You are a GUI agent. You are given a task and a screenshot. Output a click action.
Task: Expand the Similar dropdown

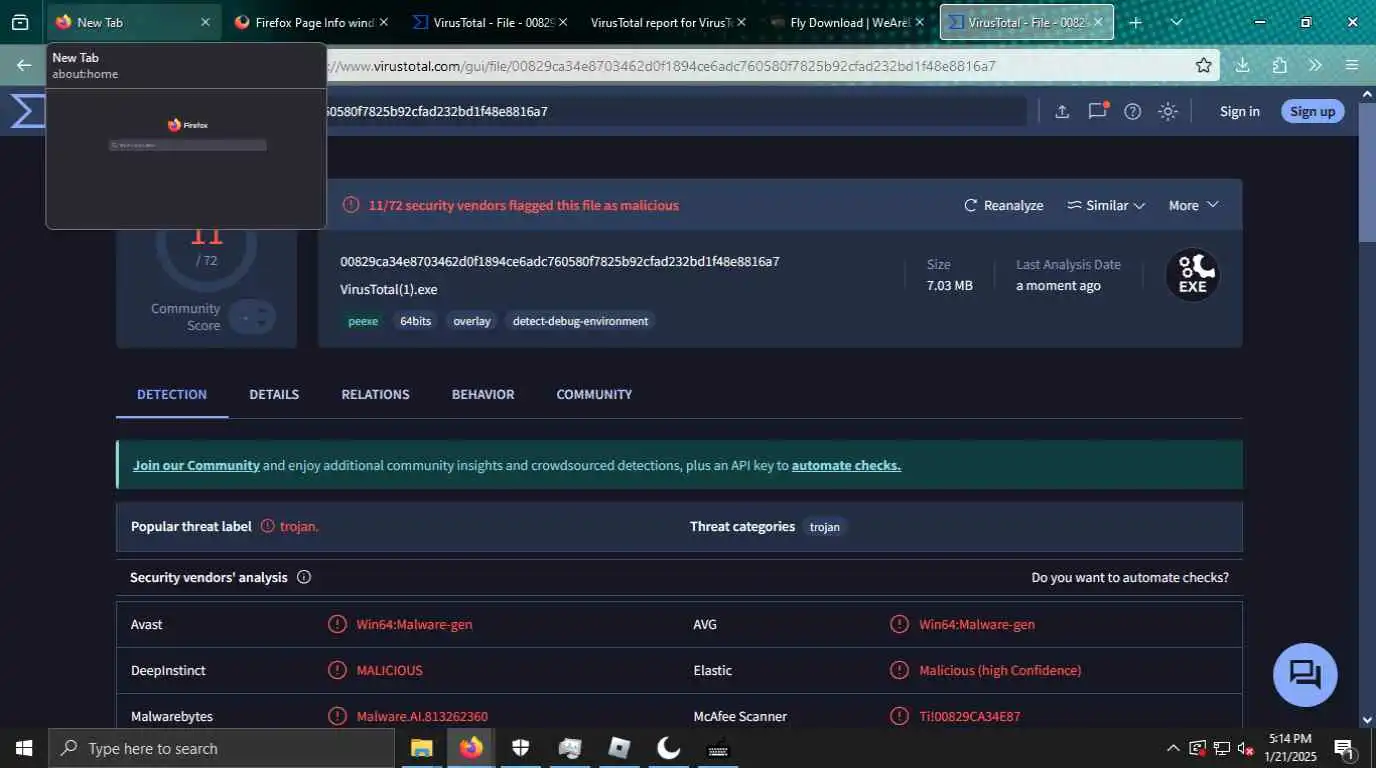(1105, 205)
